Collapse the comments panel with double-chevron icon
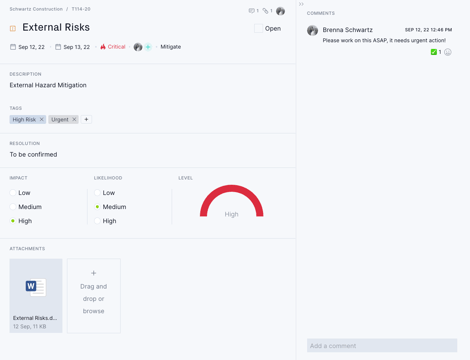The image size is (470, 360). [301, 4]
